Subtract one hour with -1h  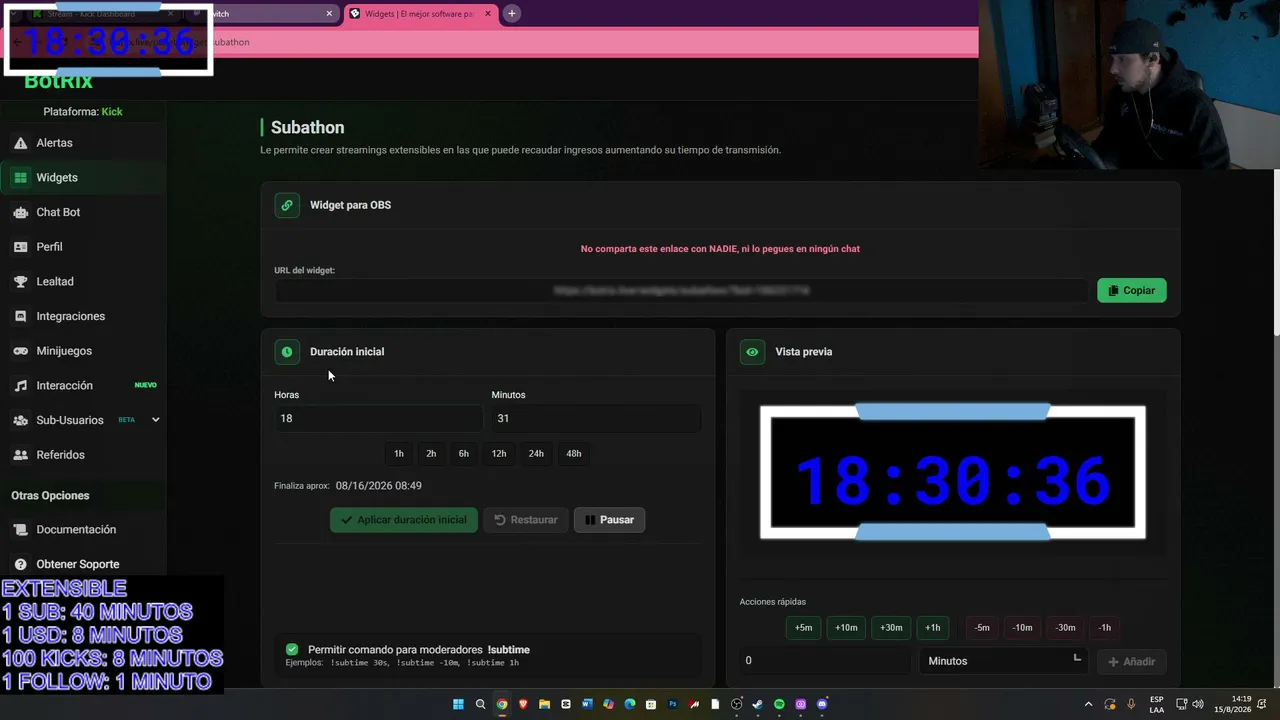click(x=1105, y=628)
